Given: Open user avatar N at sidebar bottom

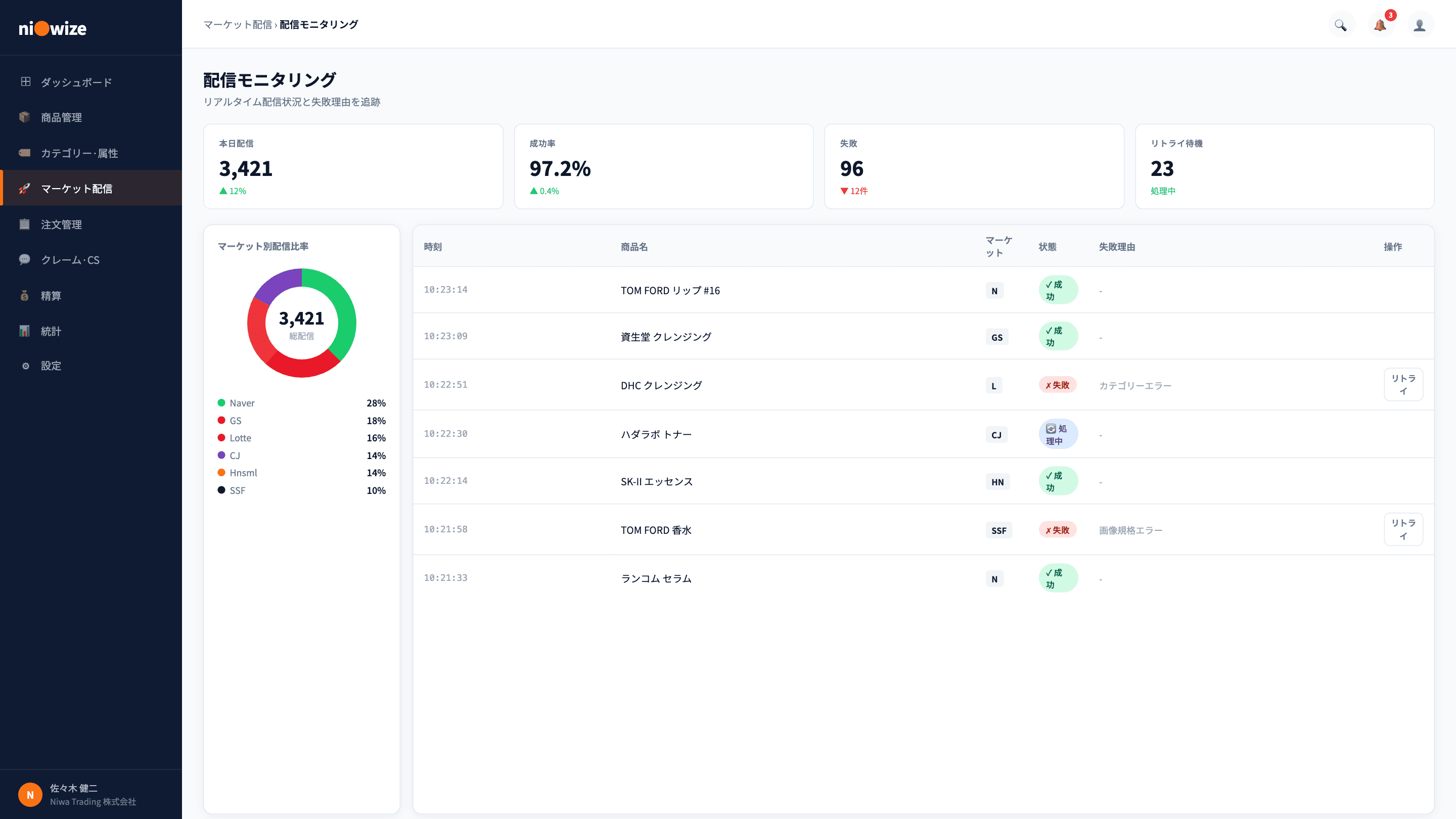Looking at the screenshot, I should (x=30, y=794).
